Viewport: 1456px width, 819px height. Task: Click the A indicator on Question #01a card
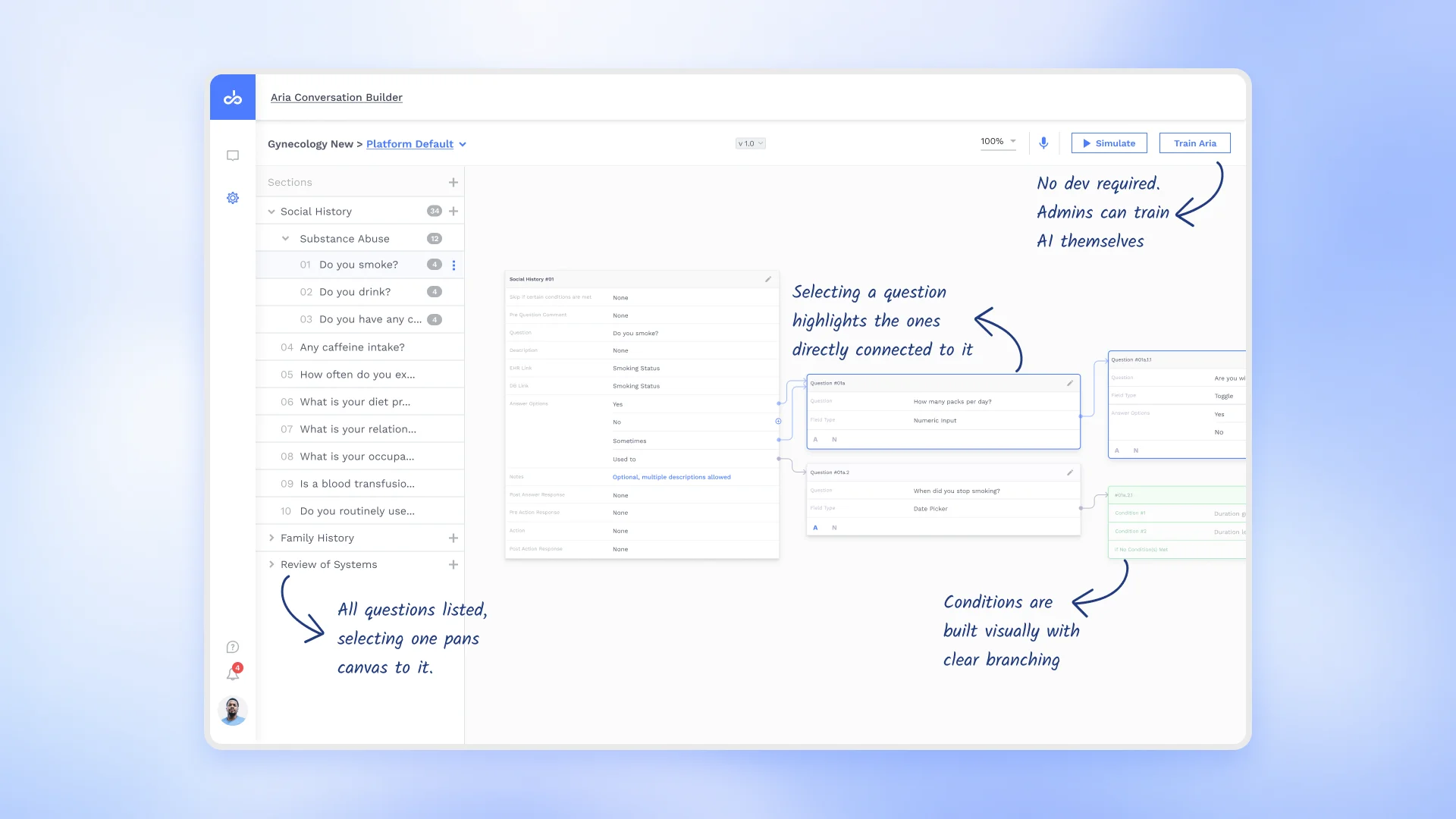816,439
